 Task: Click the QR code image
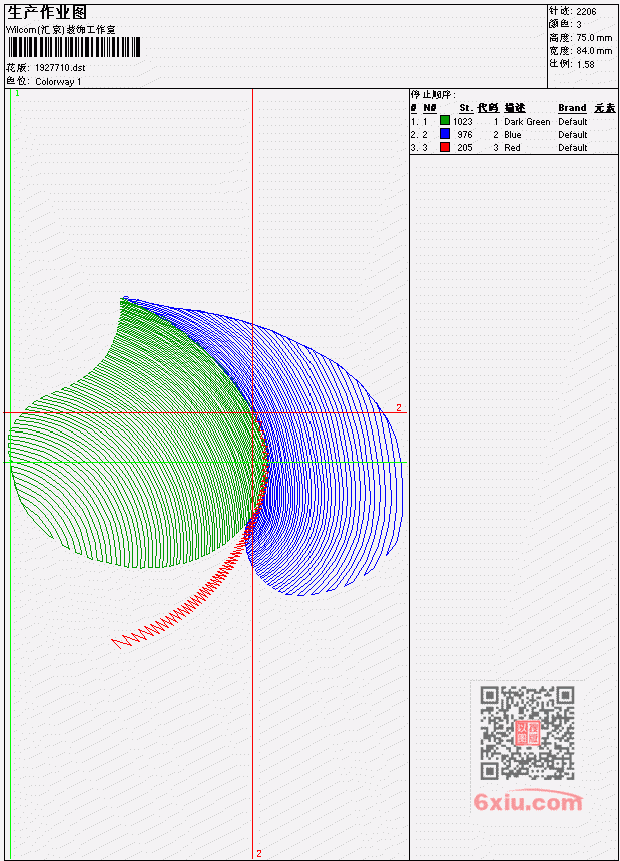click(527, 733)
